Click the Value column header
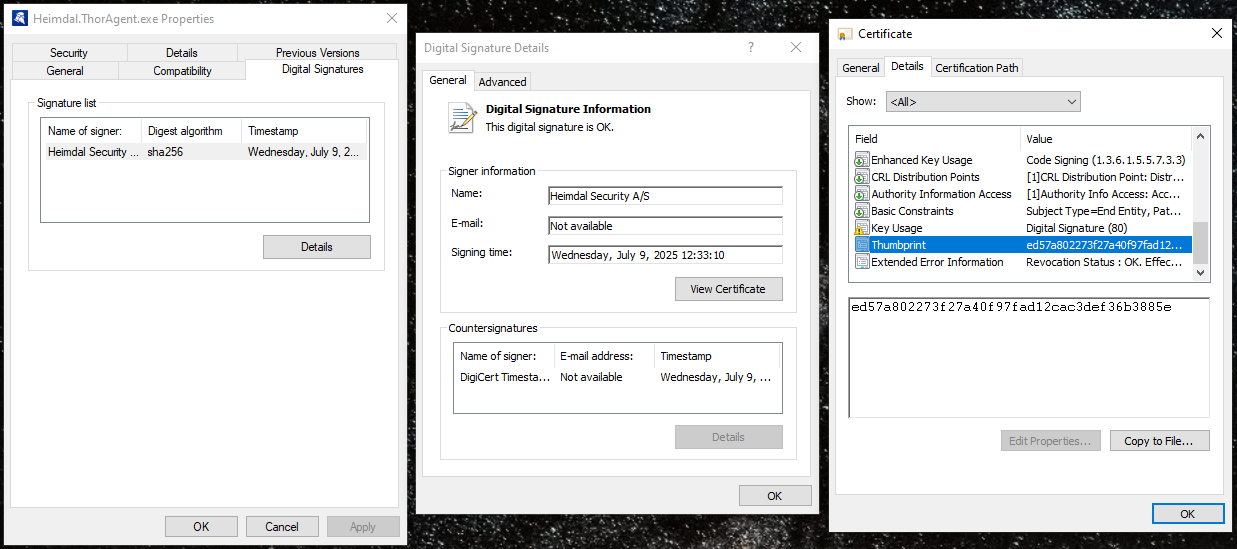 1107,139
